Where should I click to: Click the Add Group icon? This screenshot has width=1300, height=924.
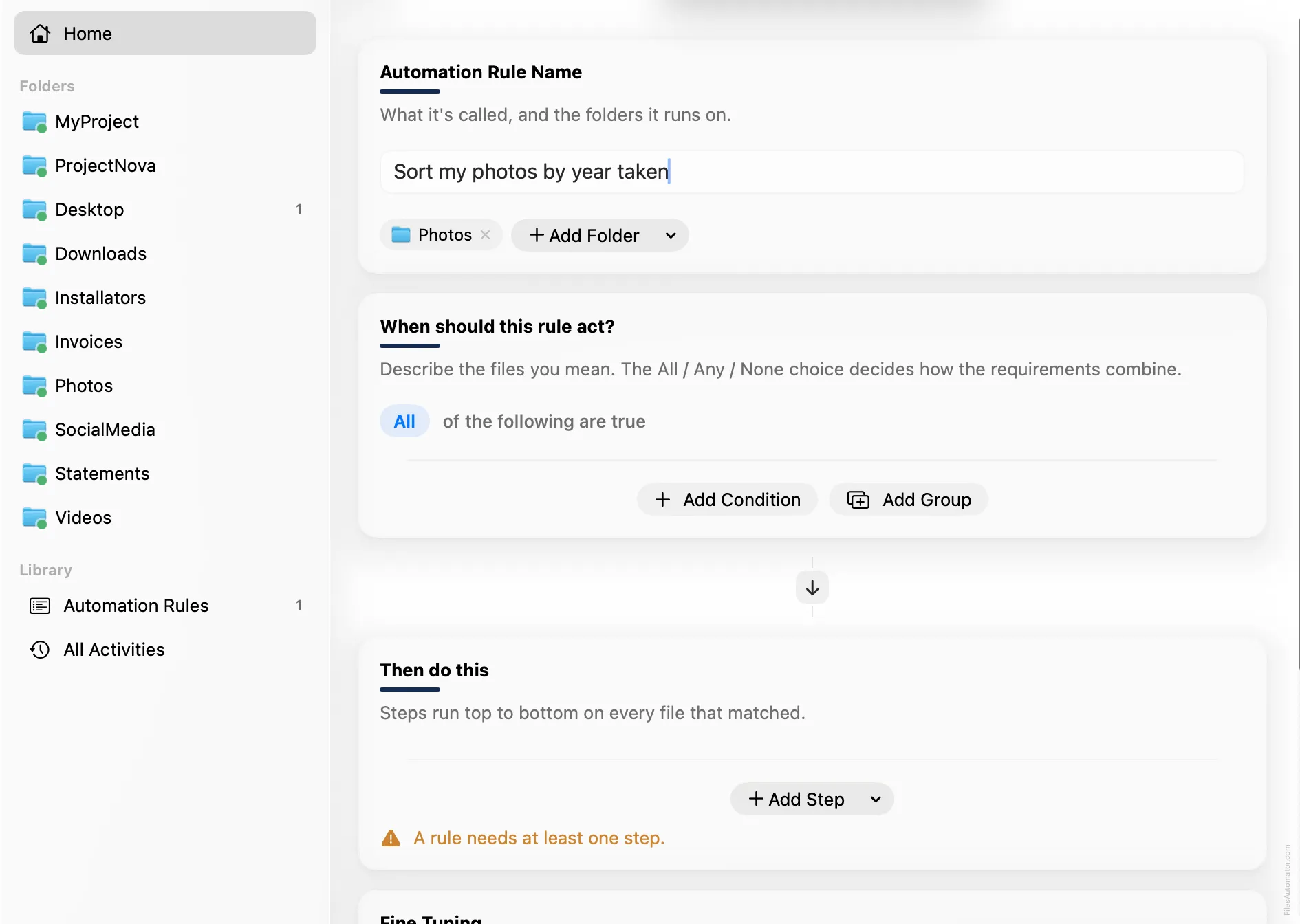click(x=858, y=500)
